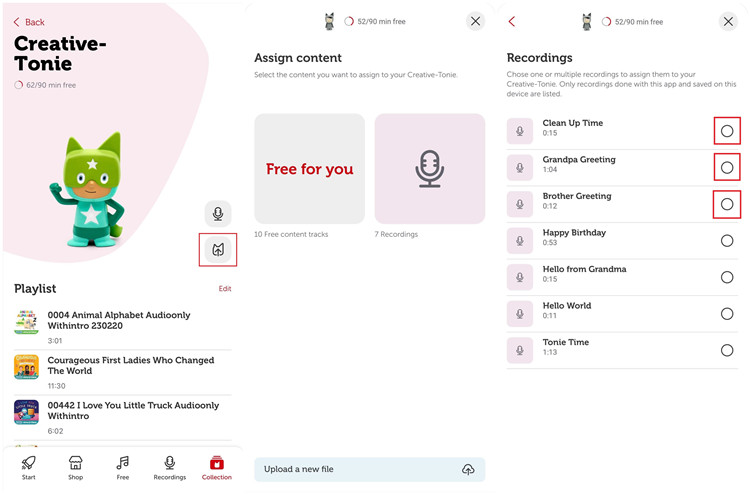750x494 pixels.
Task: Click the 'Tonie Time' recording name
Action: tap(565, 342)
